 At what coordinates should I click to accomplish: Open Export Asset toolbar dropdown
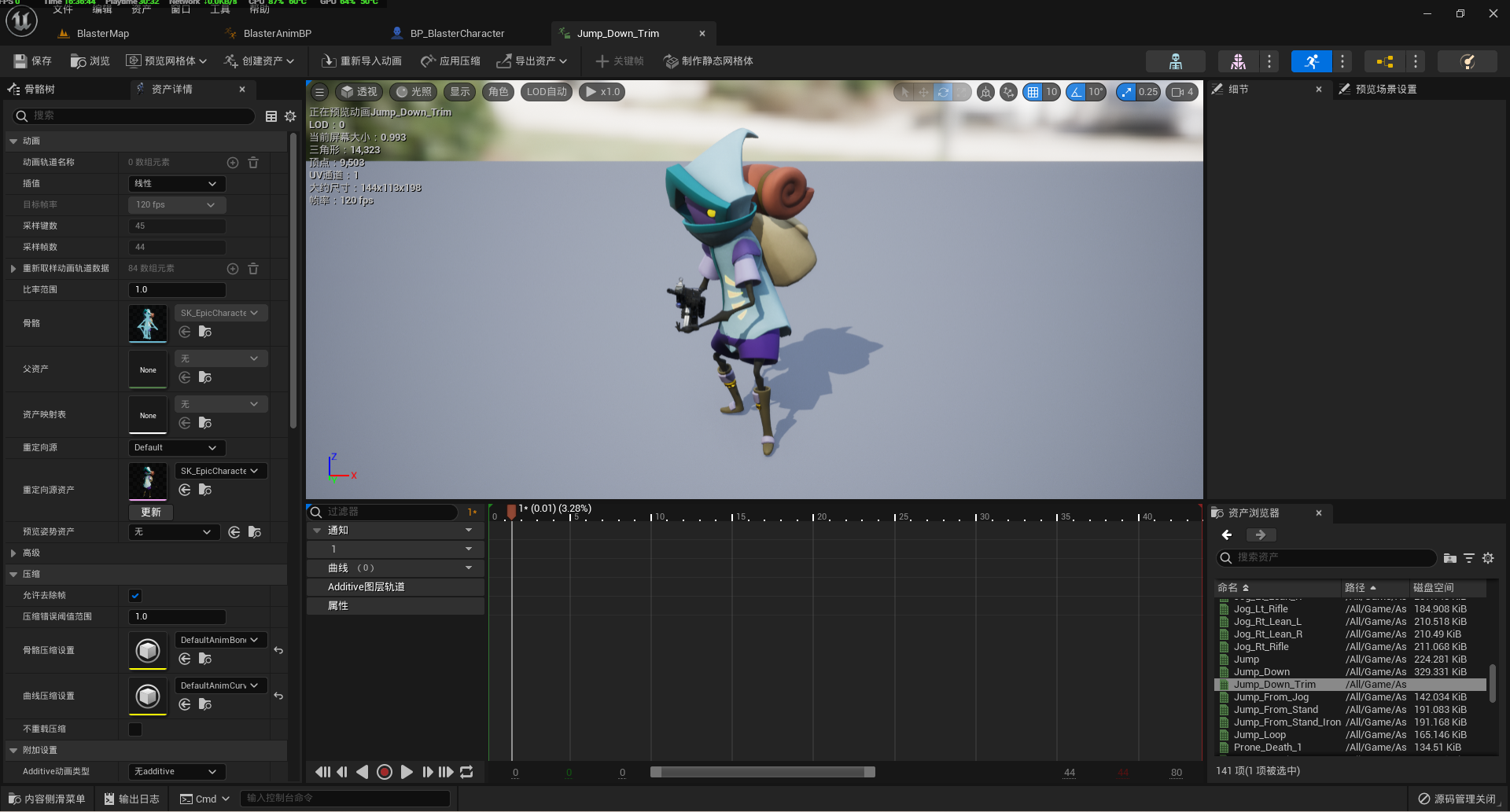click(x=532, y=61)
